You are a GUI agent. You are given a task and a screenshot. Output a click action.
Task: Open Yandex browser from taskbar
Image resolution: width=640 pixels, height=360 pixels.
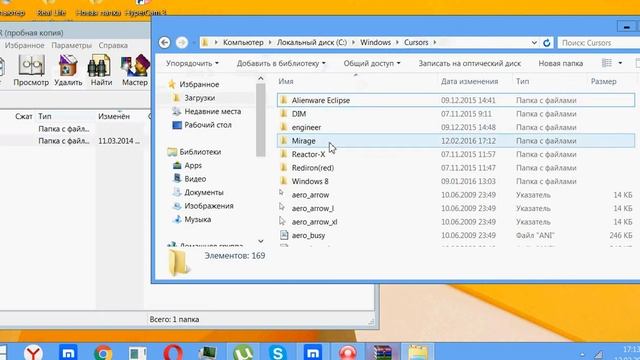(33, 352)
